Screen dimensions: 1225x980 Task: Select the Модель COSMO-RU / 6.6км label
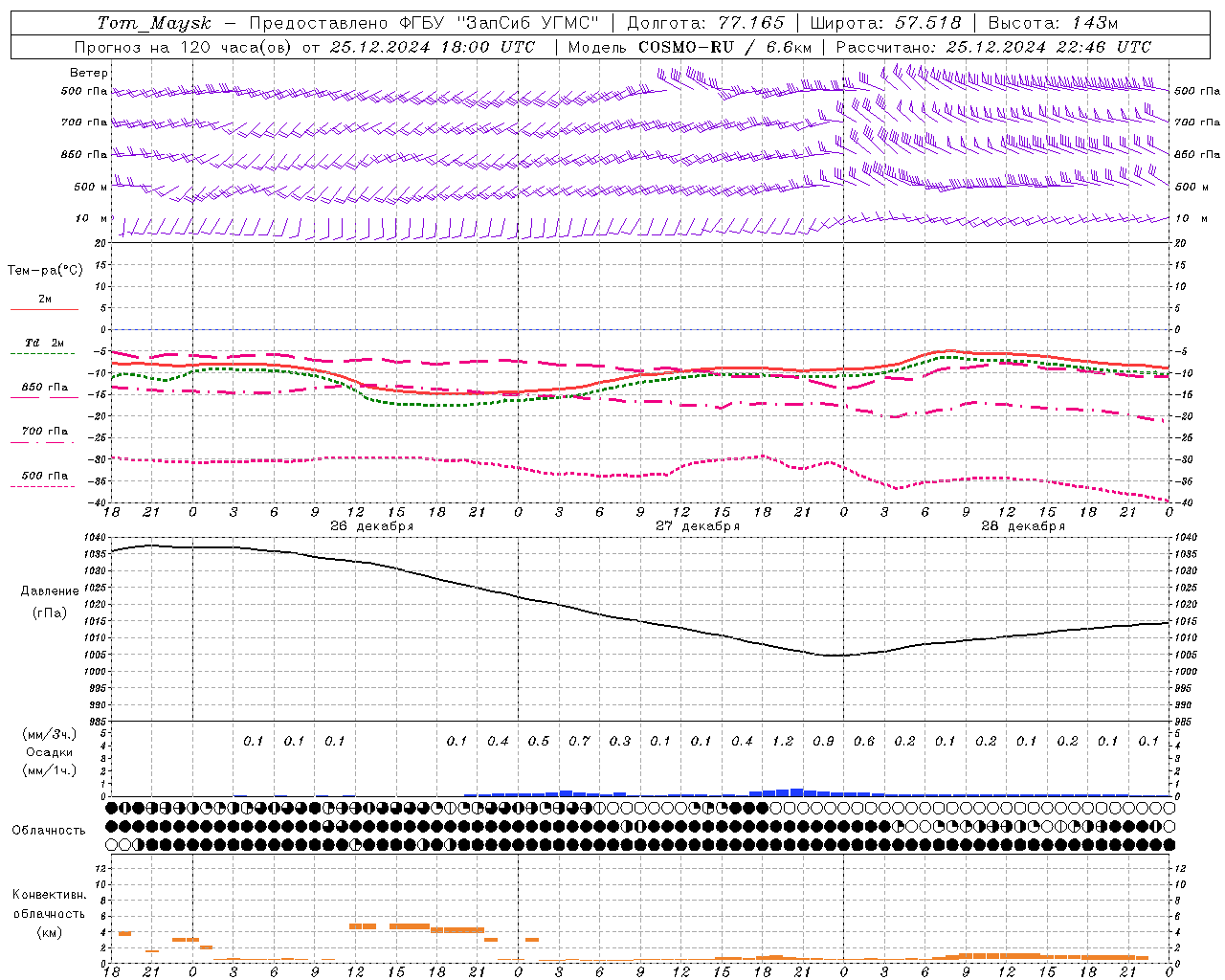click(x=690, y=47)
